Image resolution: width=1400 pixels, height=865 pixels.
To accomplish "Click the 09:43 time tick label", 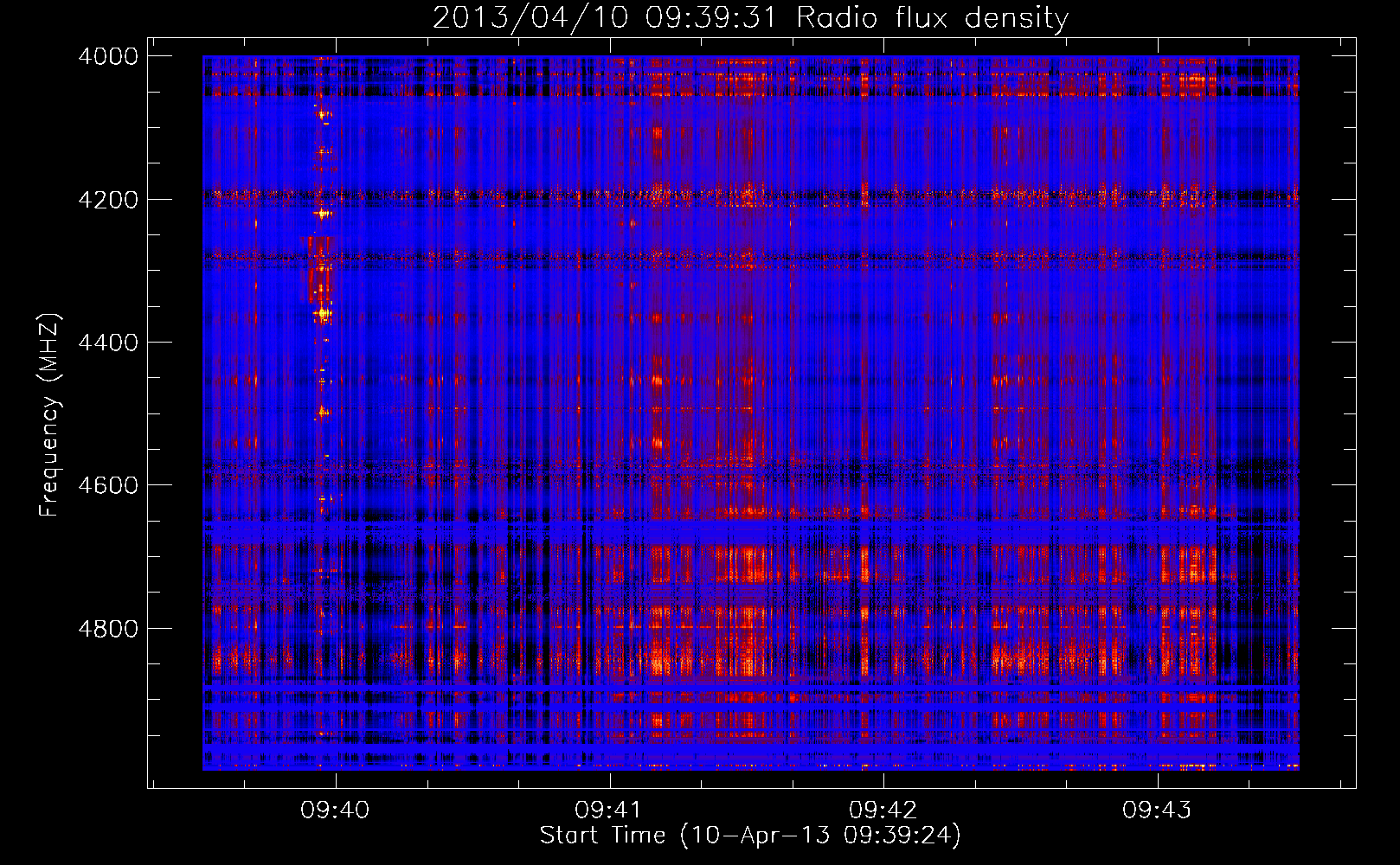I will [1157, 810].
